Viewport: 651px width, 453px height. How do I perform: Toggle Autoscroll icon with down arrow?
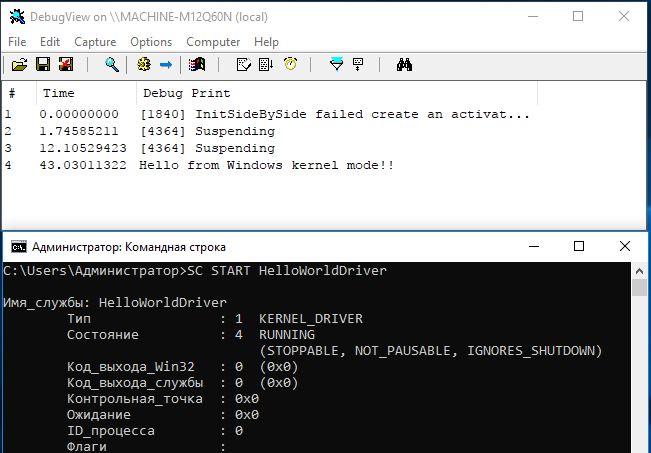click(x=266, y=65)
